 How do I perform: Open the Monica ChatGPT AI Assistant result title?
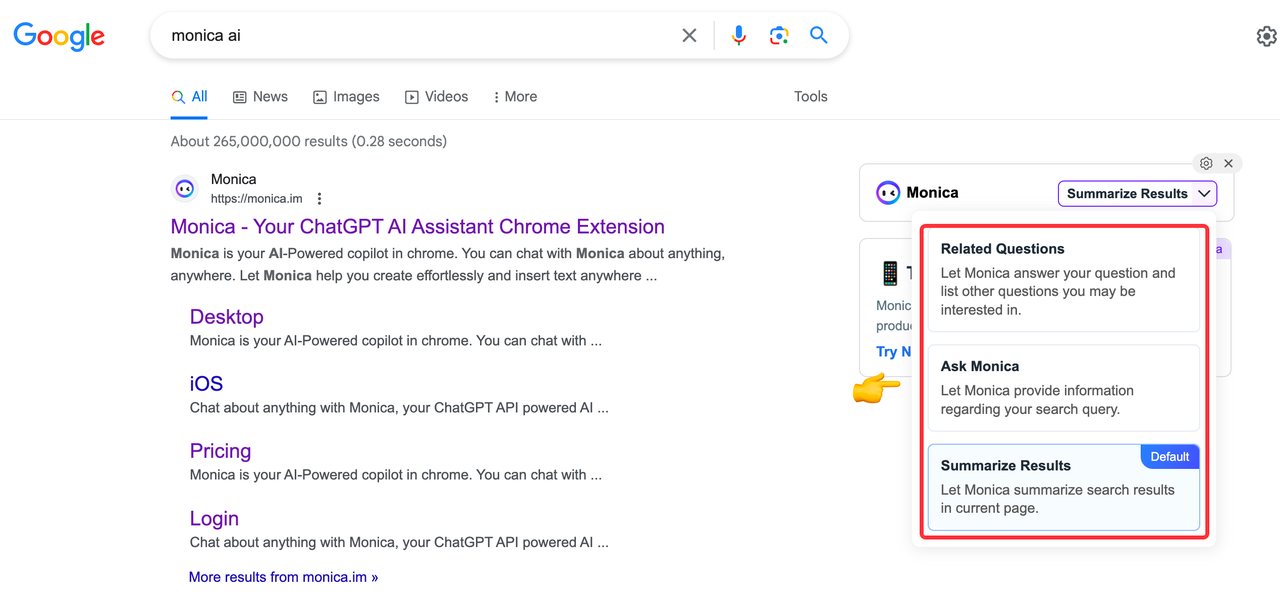pos(418,227)
